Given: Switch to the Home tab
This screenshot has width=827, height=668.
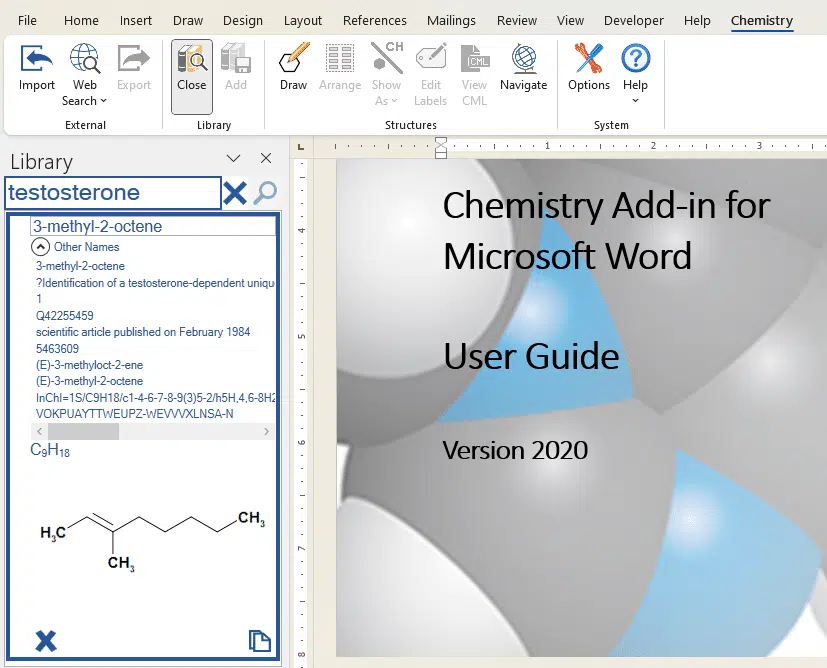Looking at the screenshot, I should coord(81,21).
